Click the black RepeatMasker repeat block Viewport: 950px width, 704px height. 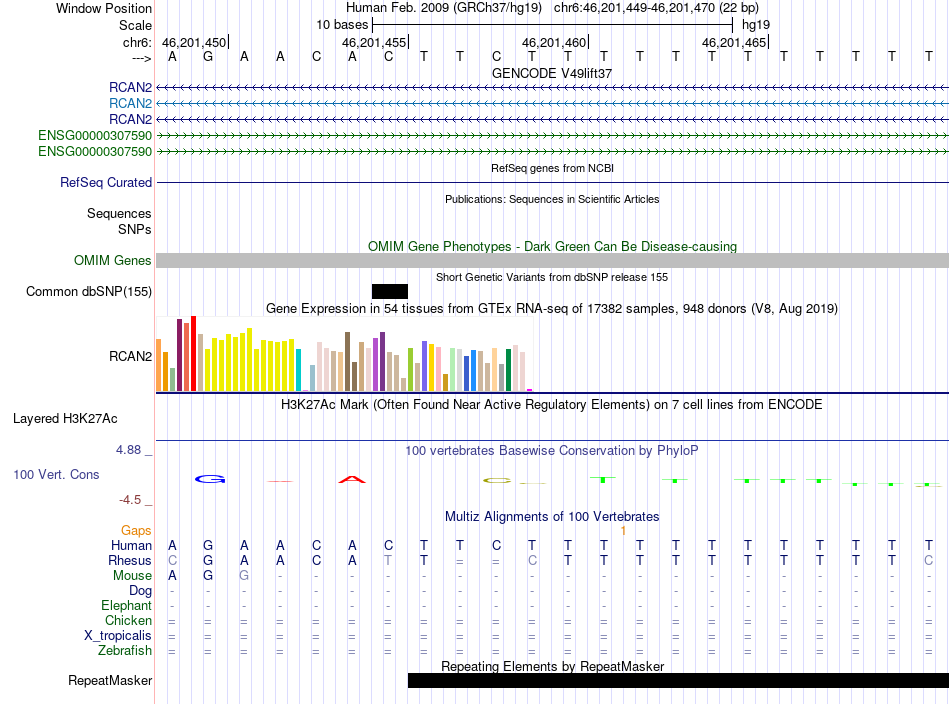click(x=678, y=680)
